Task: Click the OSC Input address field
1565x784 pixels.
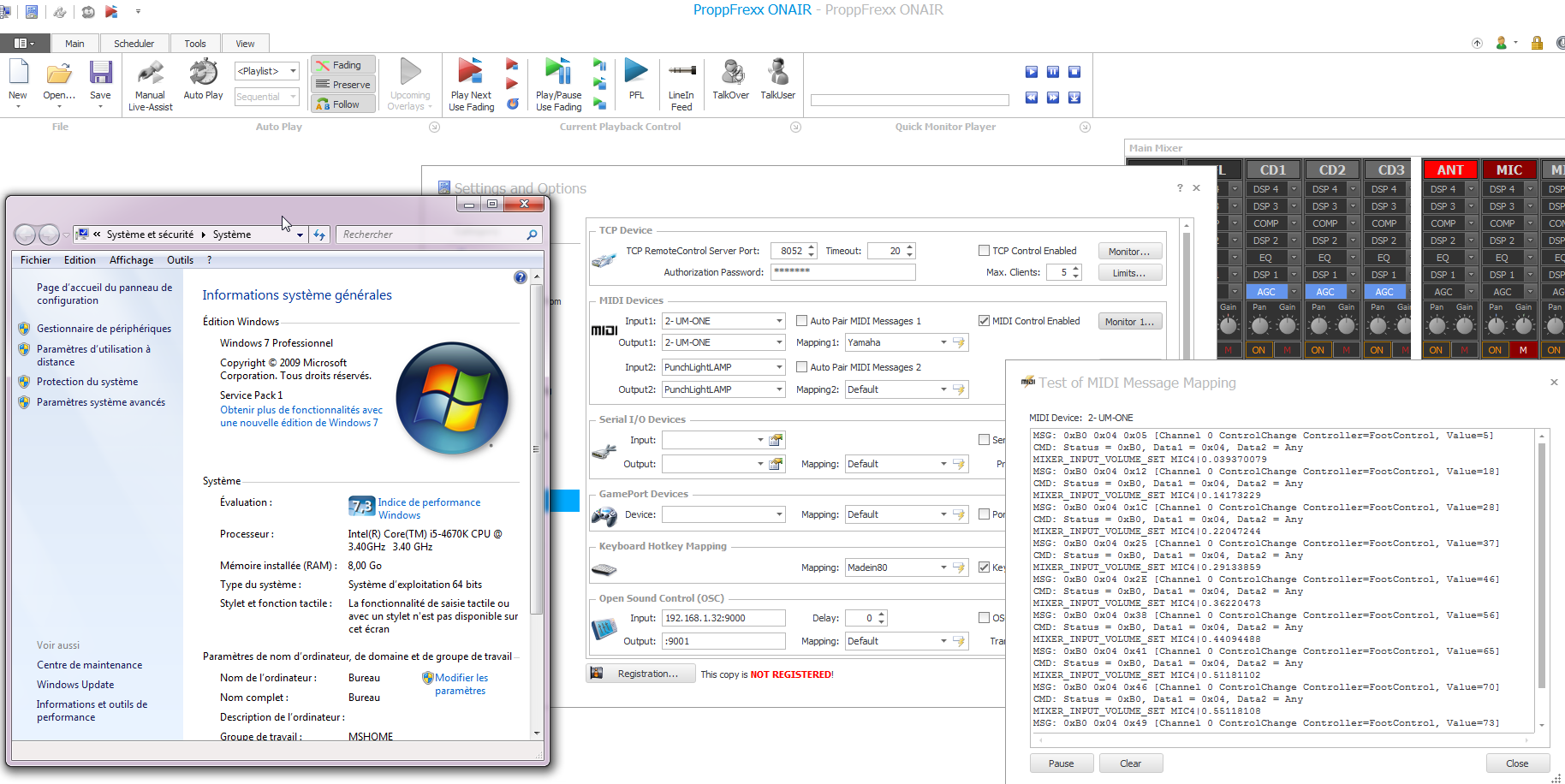Action: (723, 618)
